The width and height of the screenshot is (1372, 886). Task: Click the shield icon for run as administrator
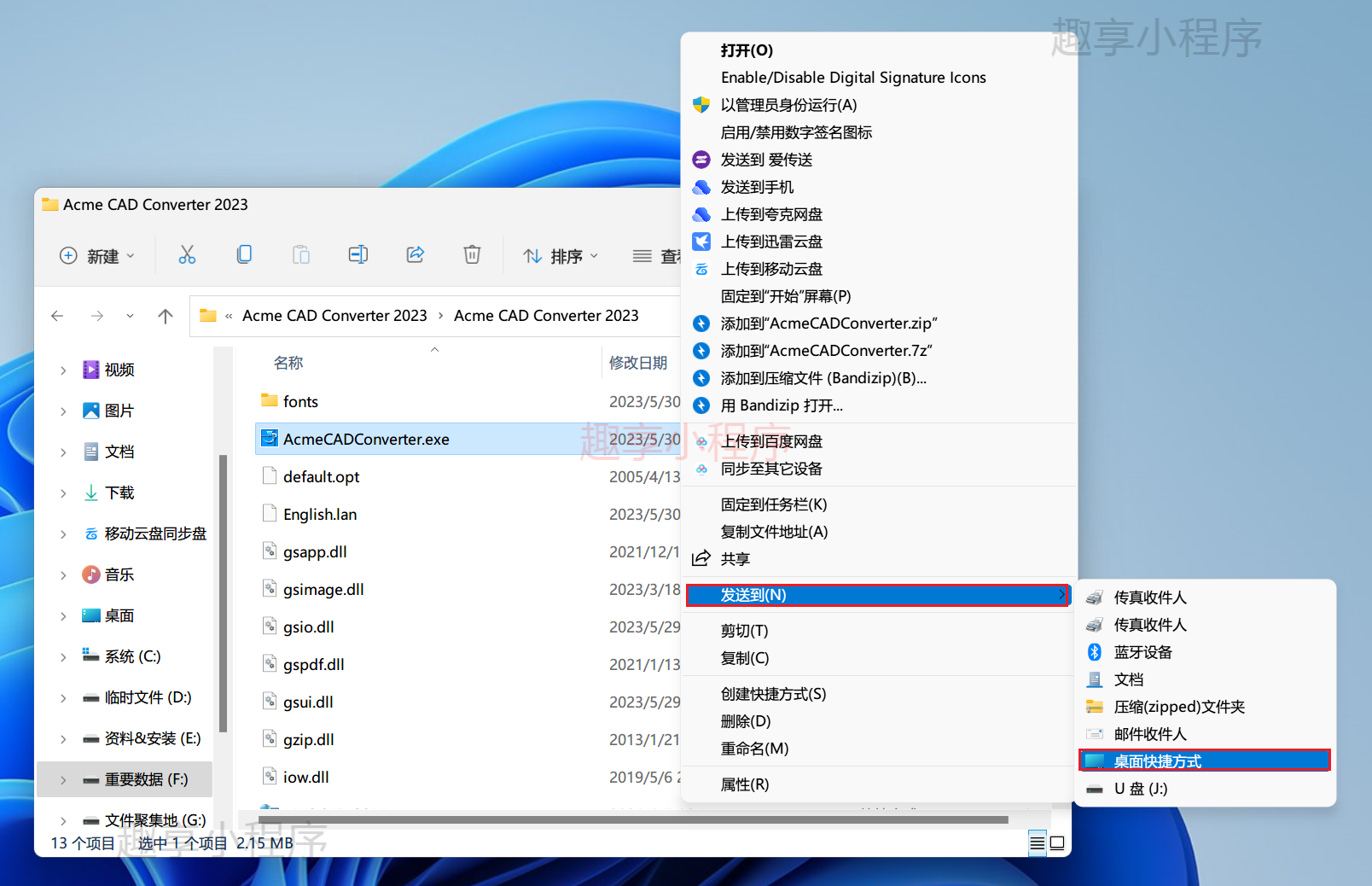701,105
